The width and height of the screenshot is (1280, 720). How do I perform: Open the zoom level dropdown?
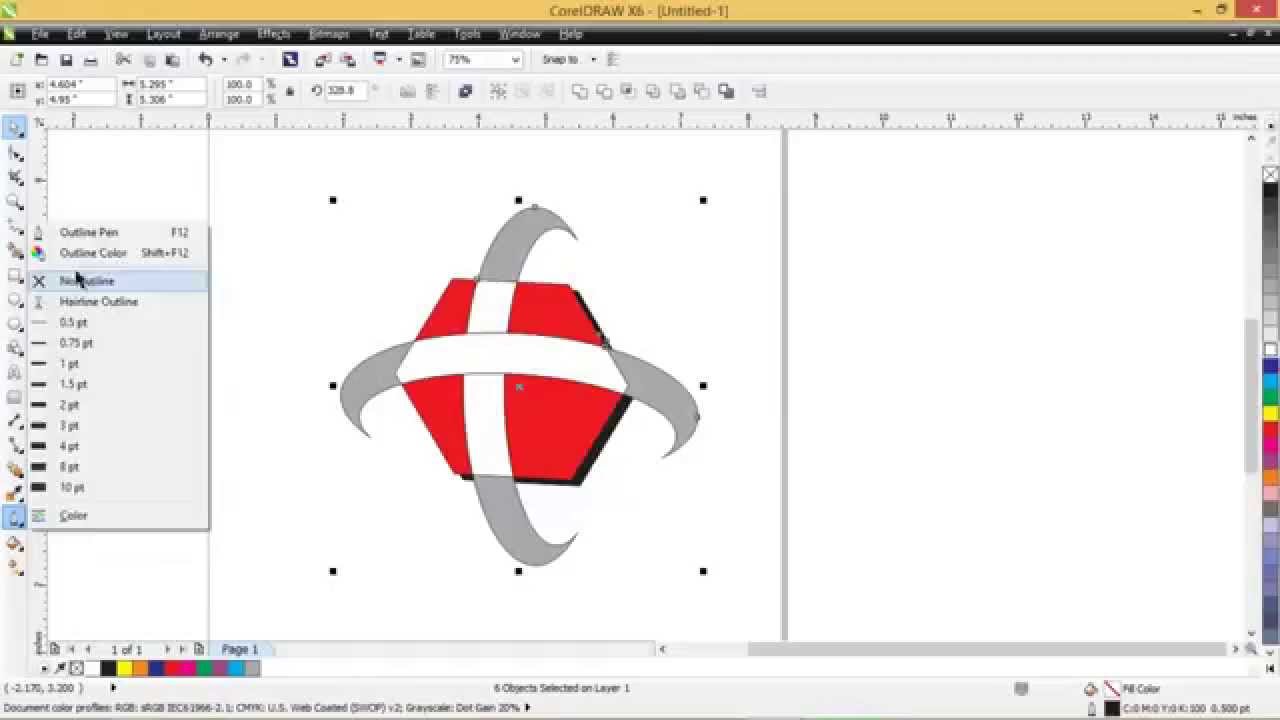(515, 60)
